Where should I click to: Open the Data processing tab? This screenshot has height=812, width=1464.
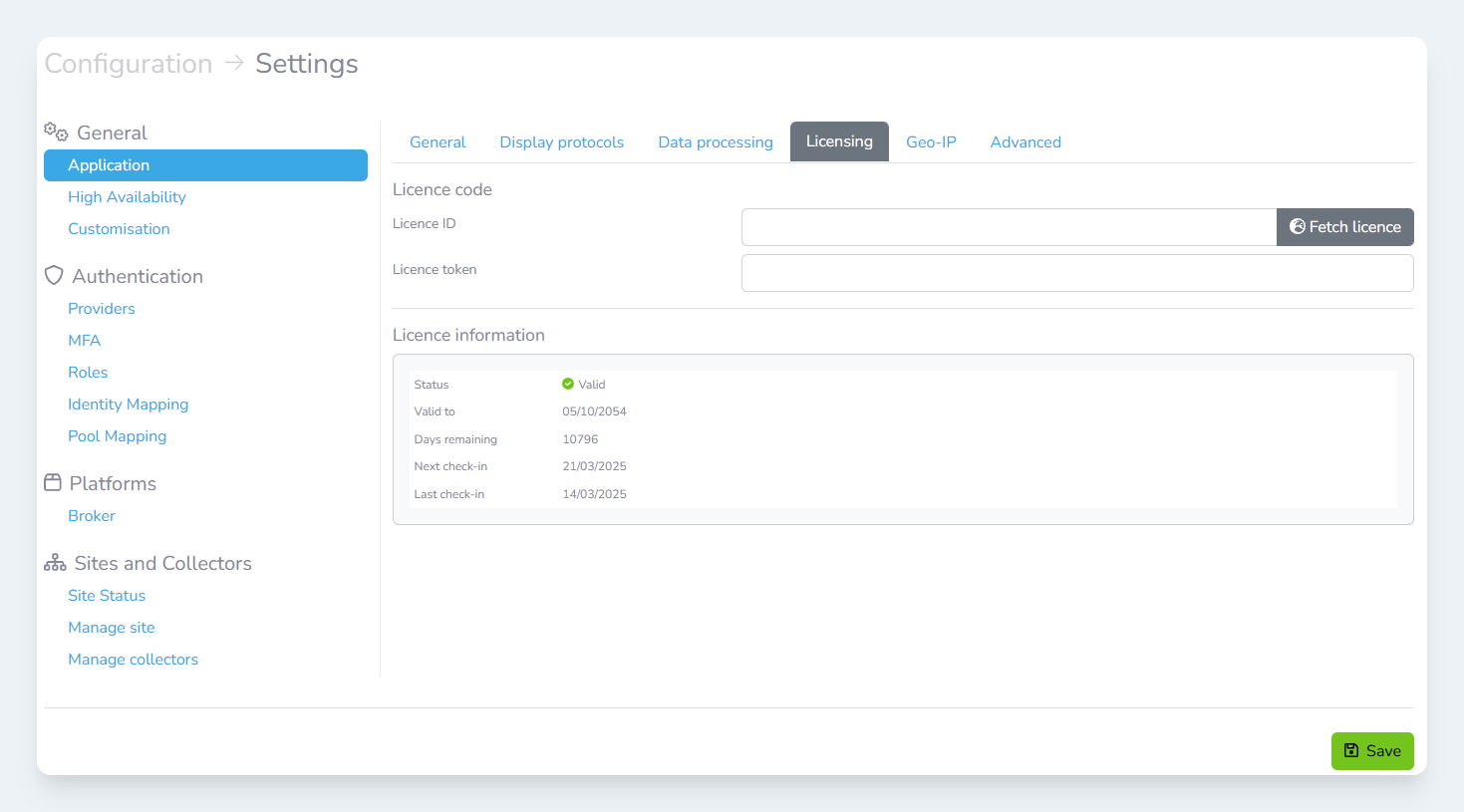(715, 142)
